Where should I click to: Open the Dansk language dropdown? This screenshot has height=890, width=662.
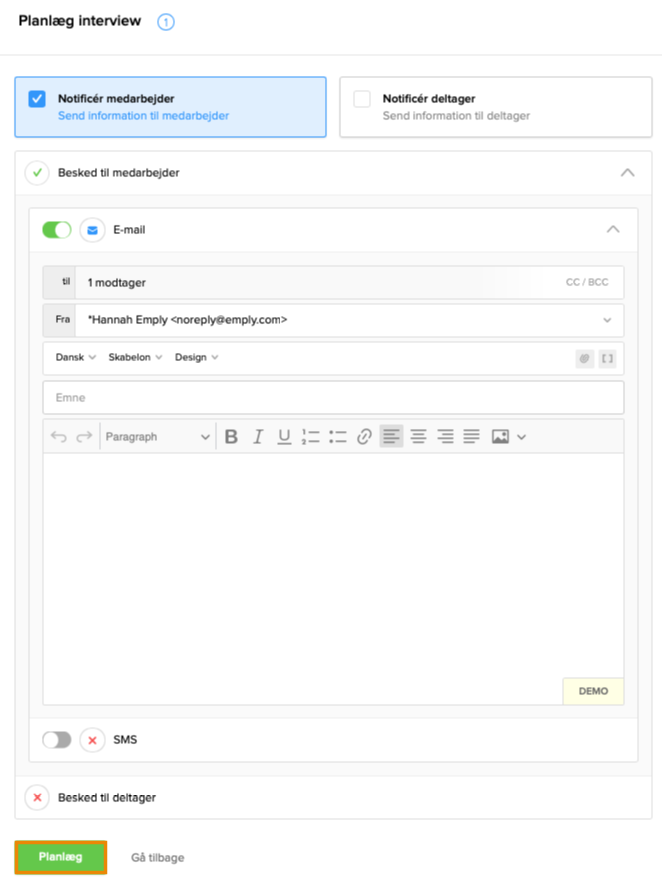(x=75, y=357)
